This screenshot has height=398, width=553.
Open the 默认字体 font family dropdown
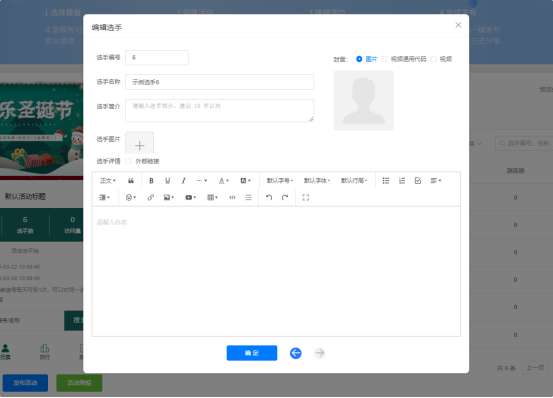click(317, 181)
